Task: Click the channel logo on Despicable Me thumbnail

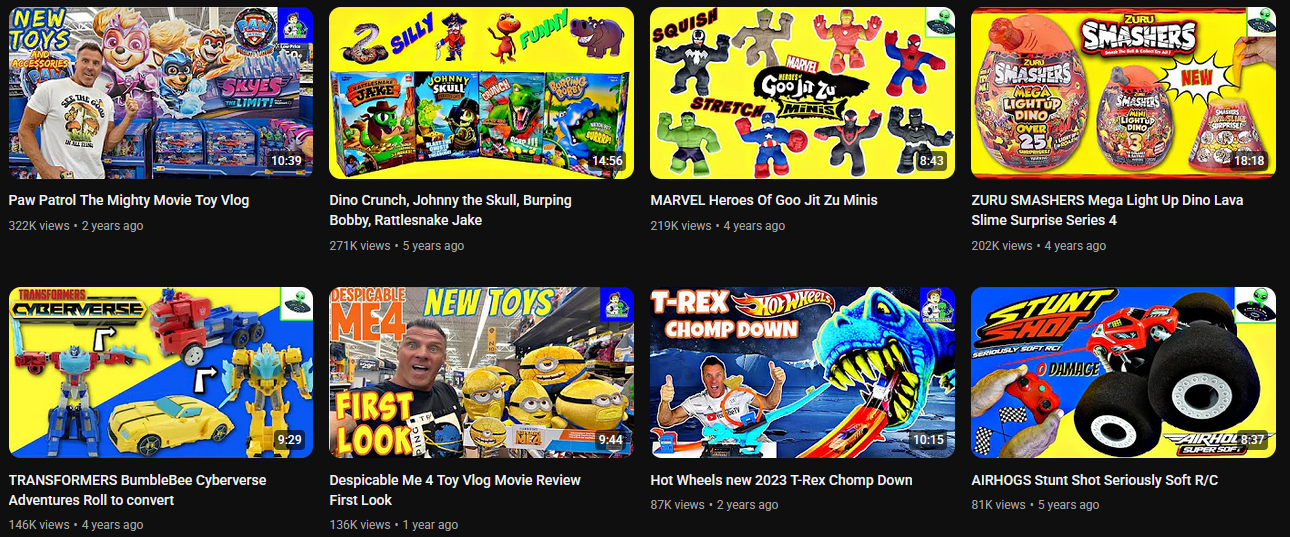Action: click(617, 305)
